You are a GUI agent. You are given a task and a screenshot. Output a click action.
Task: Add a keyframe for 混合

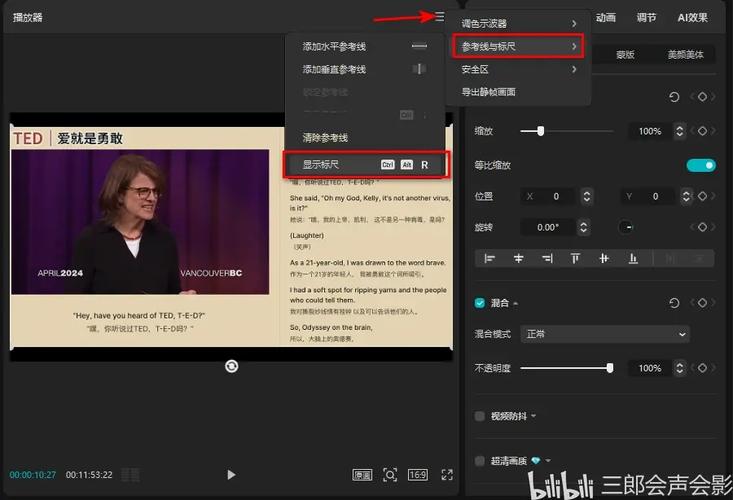click(702, 303)
